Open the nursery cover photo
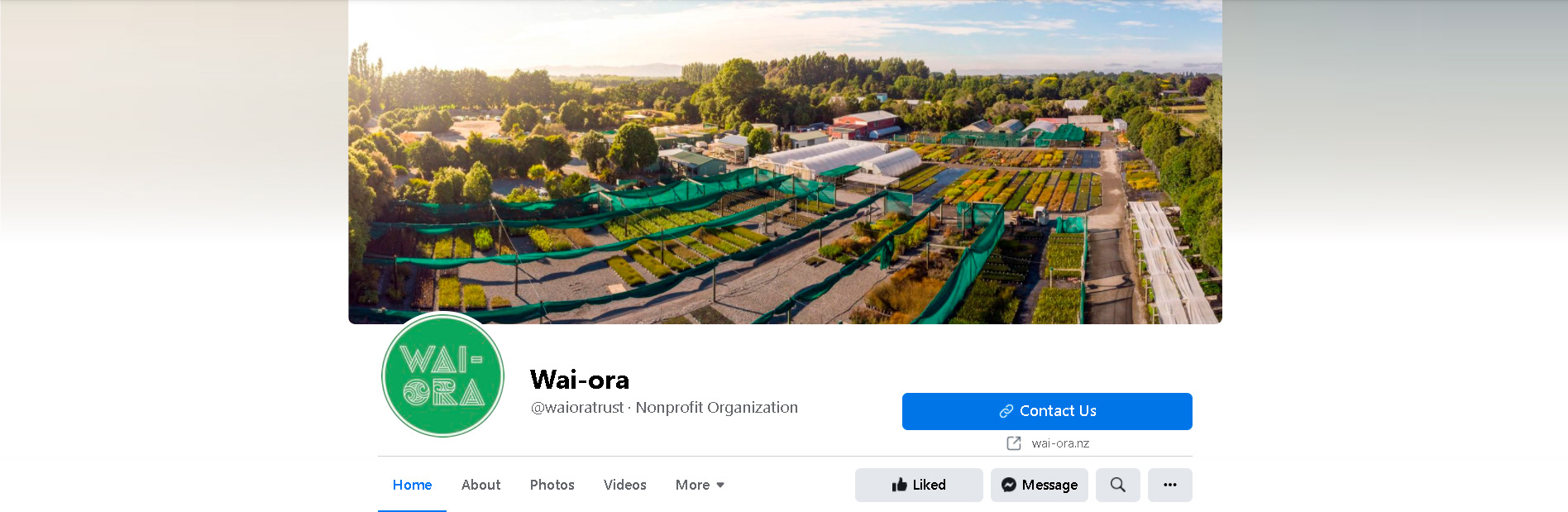This screenshot has height=512, width=1568. click(x=785, y=161)
